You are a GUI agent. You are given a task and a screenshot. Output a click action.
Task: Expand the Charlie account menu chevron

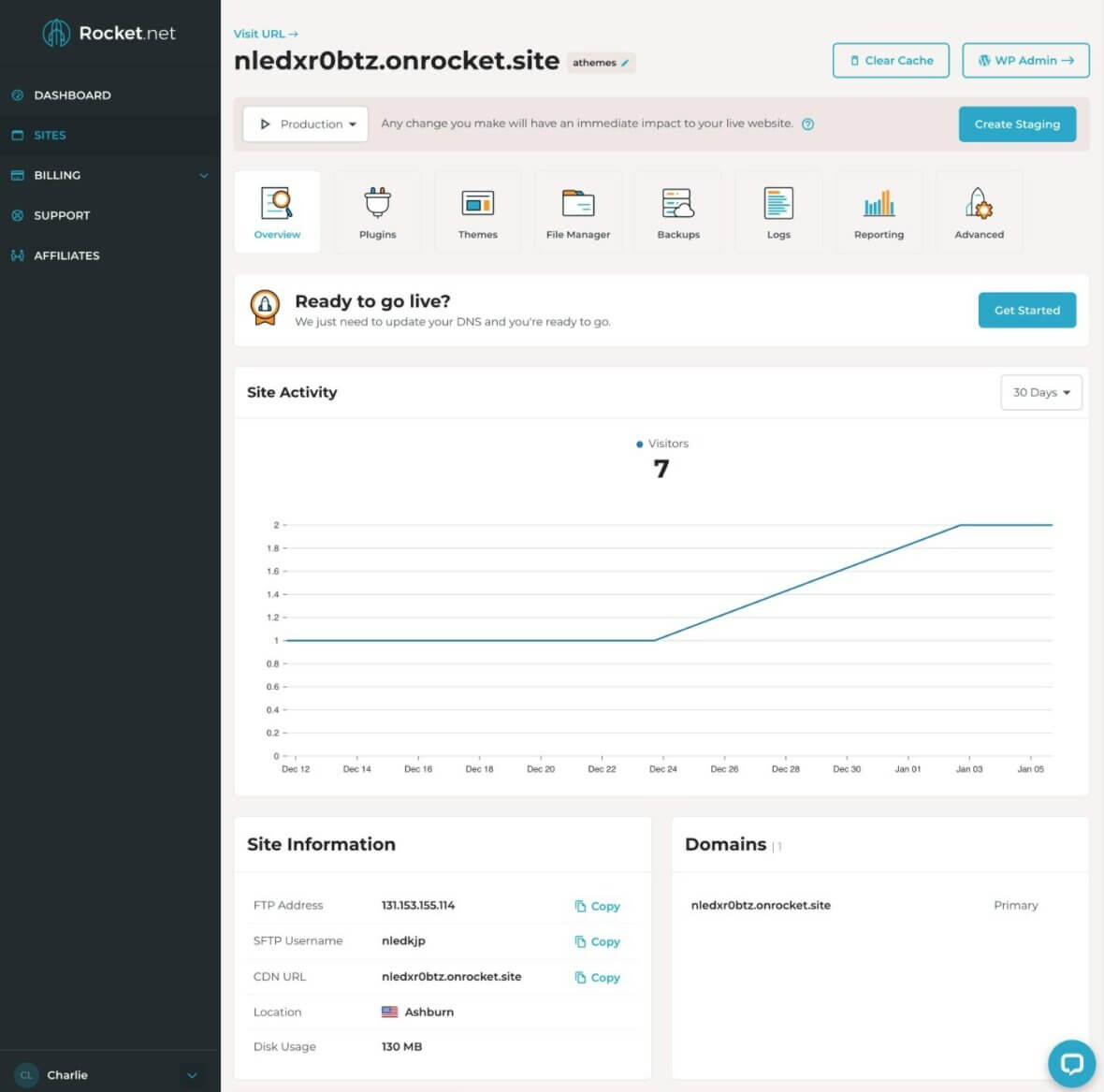pos(192,1075)
